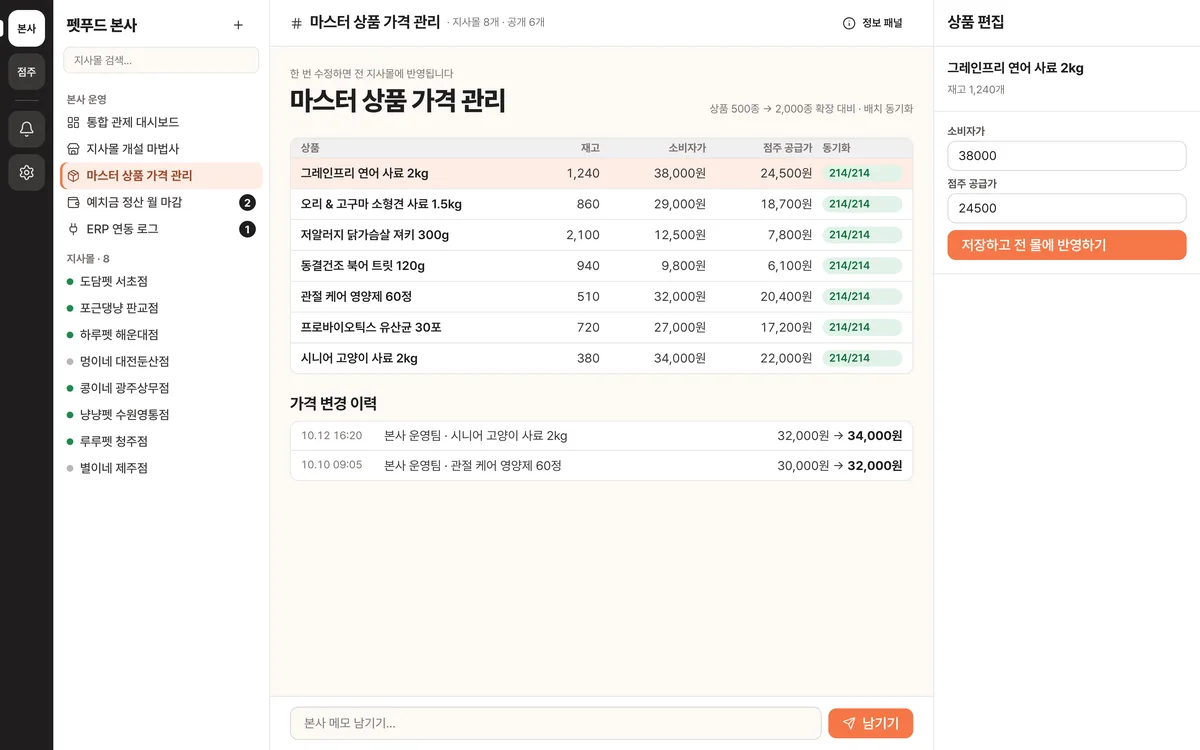Open 예치금 정산 월 마감 channel

[161, 202]
